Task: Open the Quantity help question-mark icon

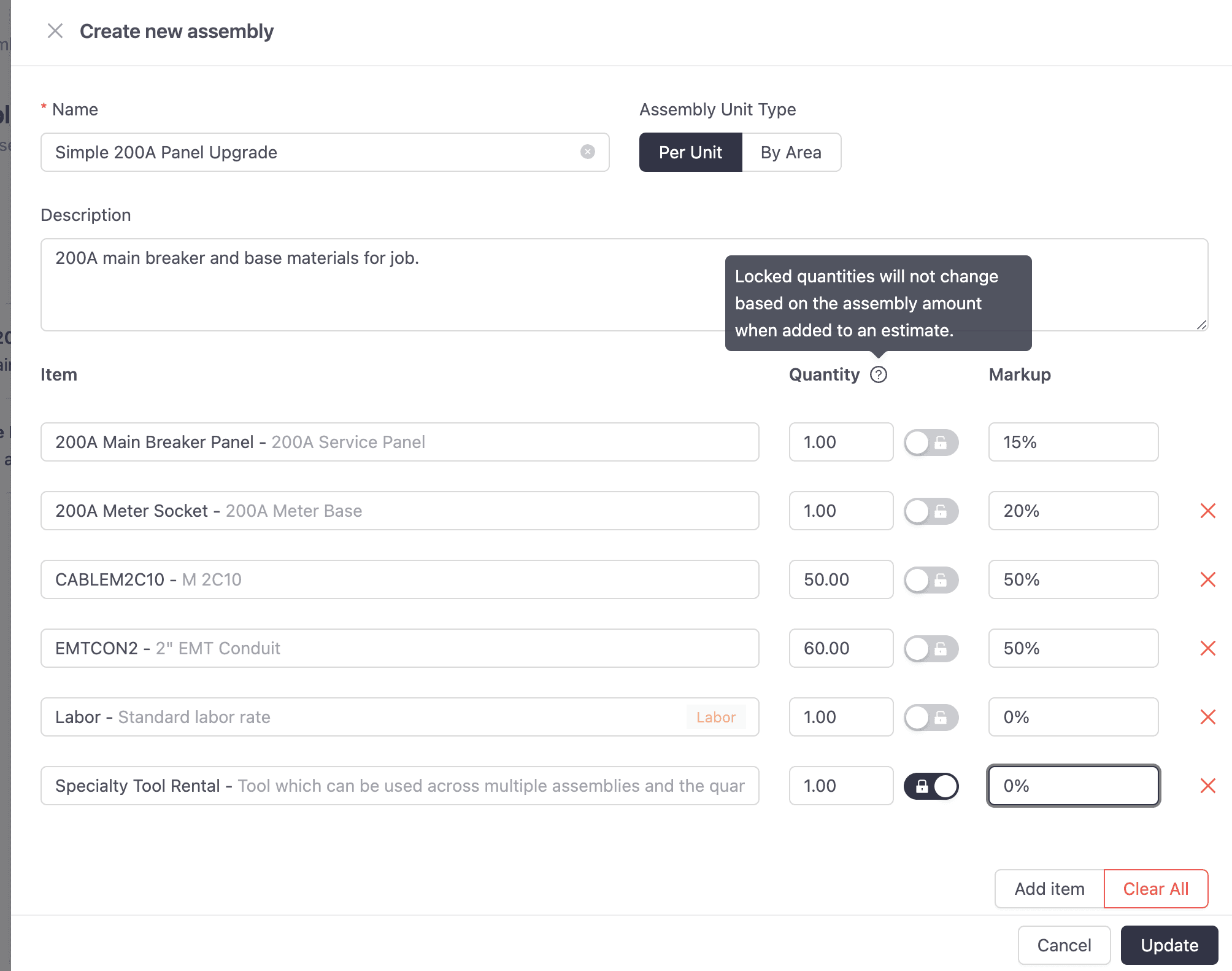Action: coord(878,374)
